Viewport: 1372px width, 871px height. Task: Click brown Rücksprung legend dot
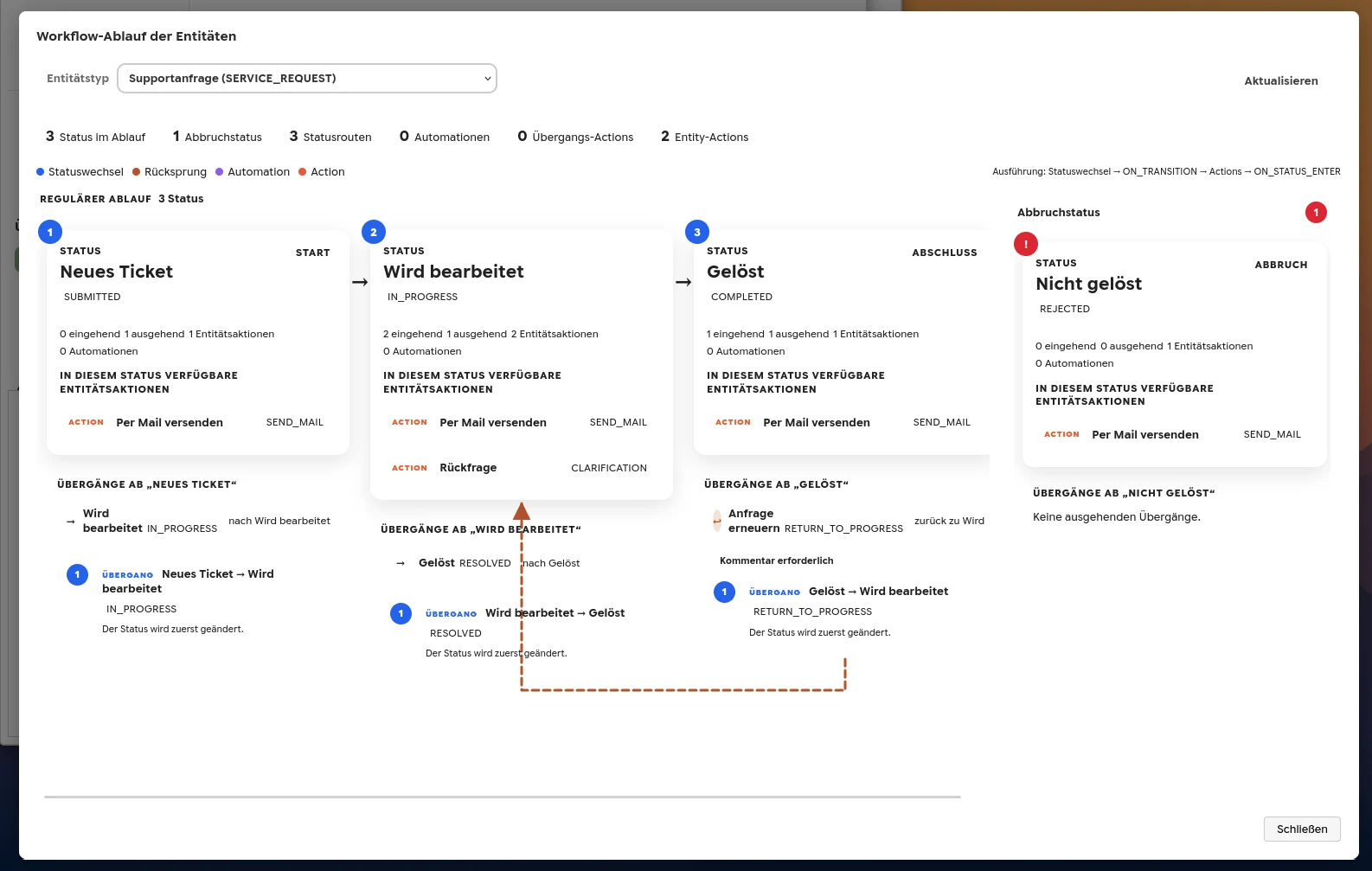coord(136,171)
